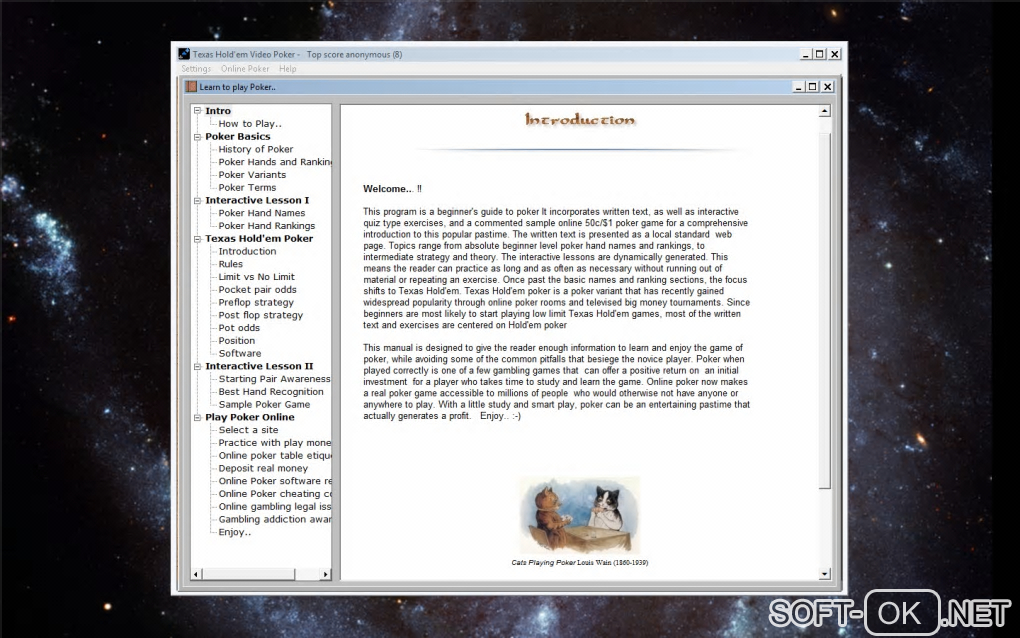Screen dimensions: 1020x638
Task: Click the tree panel scroll right arrow
Action: point(325,574)
